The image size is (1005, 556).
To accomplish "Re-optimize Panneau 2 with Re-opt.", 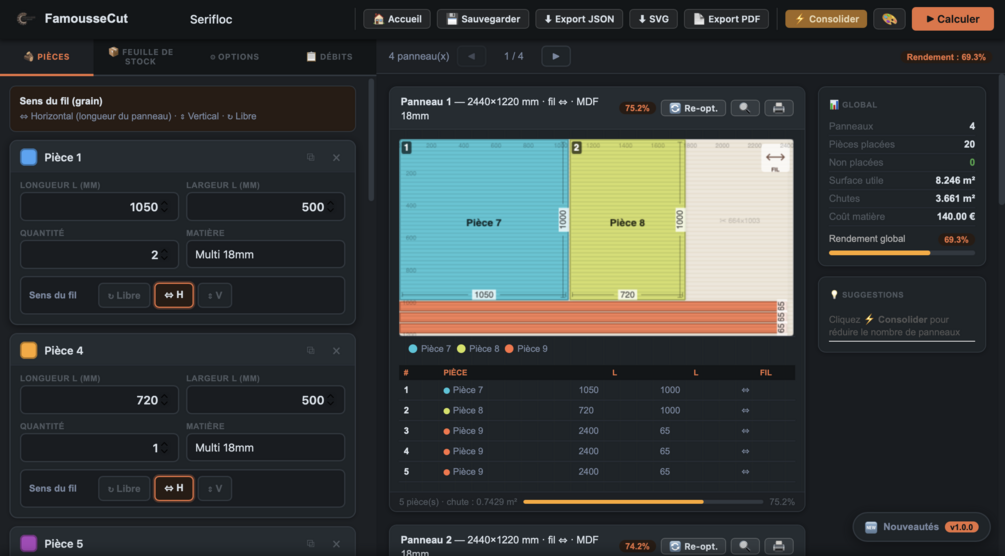I will coord(694,546).
